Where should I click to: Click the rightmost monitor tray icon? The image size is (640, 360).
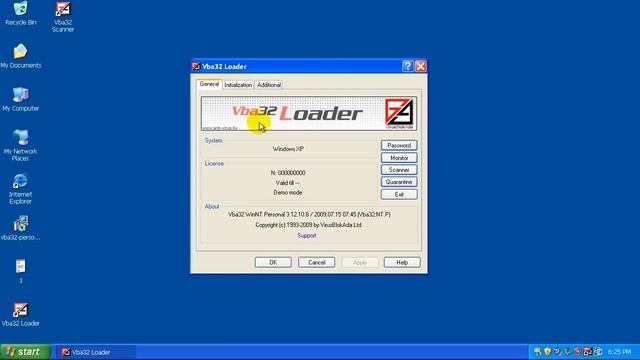[598, 351]
